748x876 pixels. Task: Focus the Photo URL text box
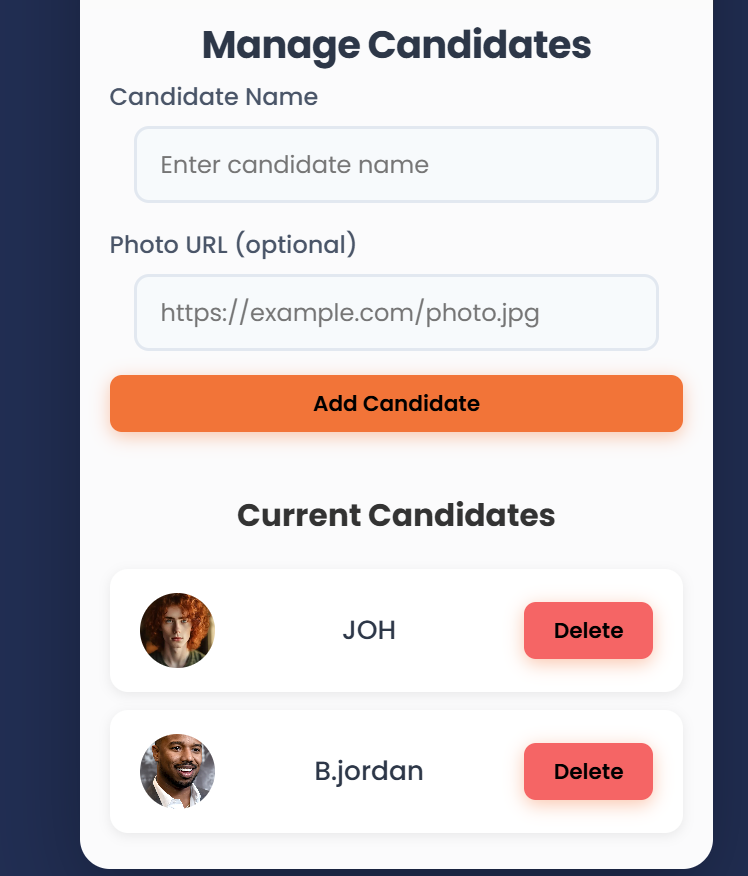396,312
